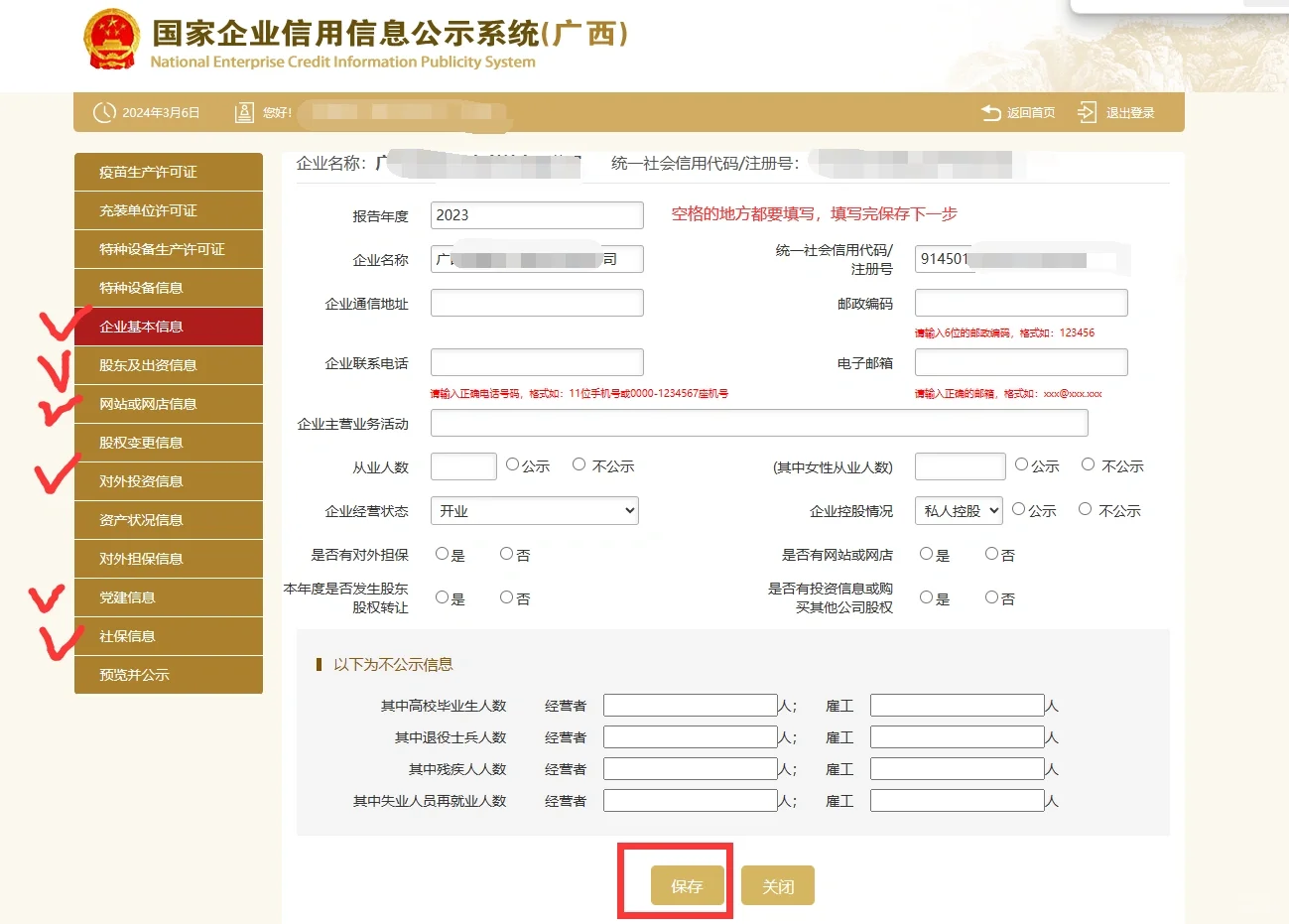
Task: Open 社保信息 sidebar item
Action: pyautogui.click(x=169, y=636)
